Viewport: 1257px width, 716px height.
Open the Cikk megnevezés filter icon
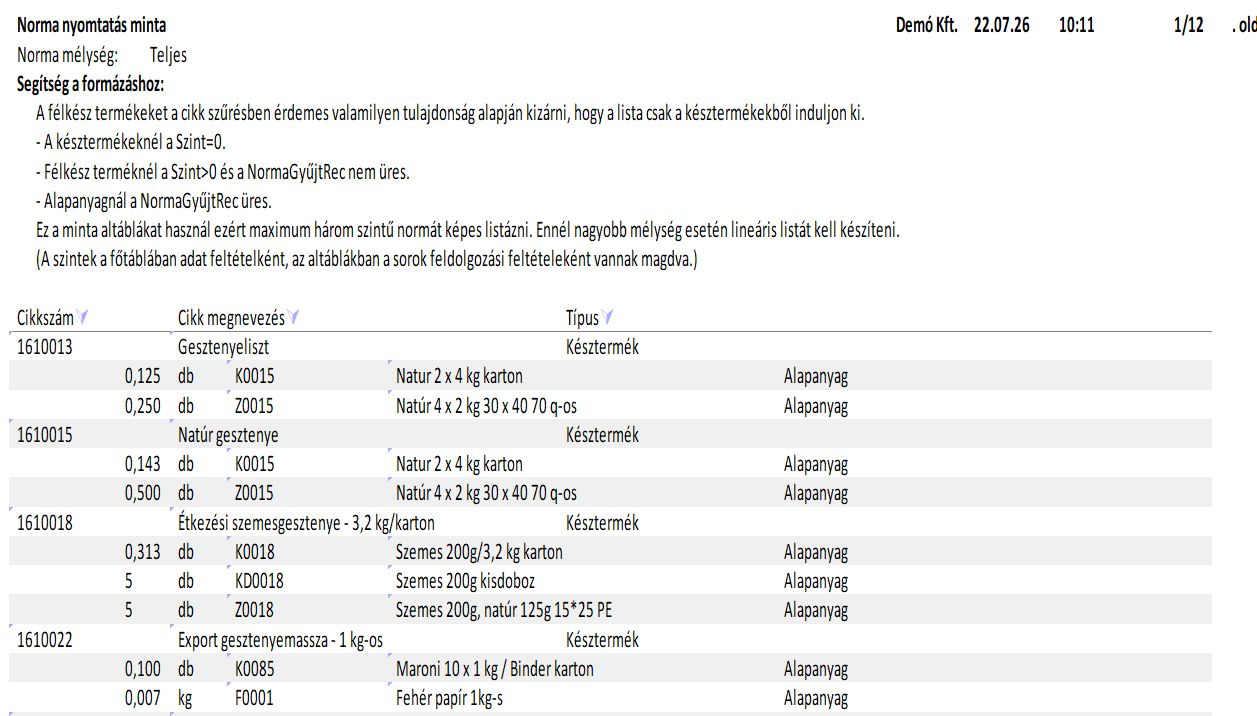(294, 318)
